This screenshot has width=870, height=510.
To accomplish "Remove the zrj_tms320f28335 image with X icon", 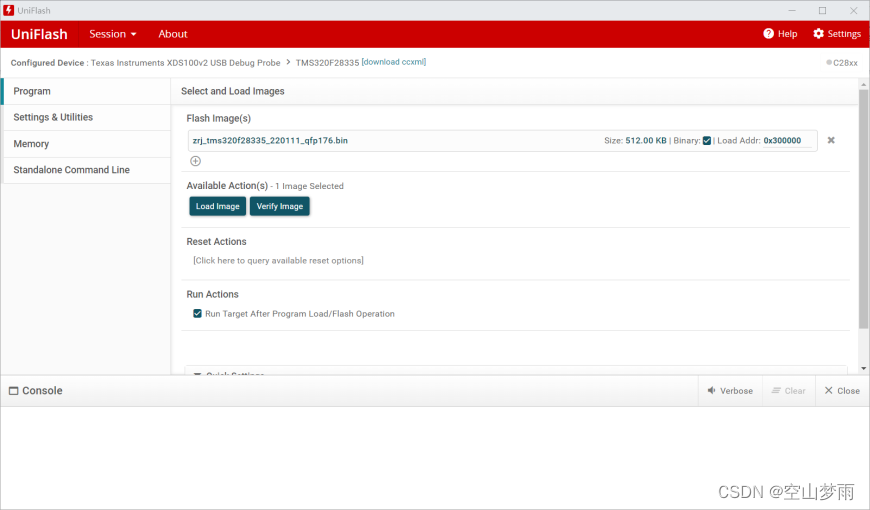I will click(x=831, y=140).
